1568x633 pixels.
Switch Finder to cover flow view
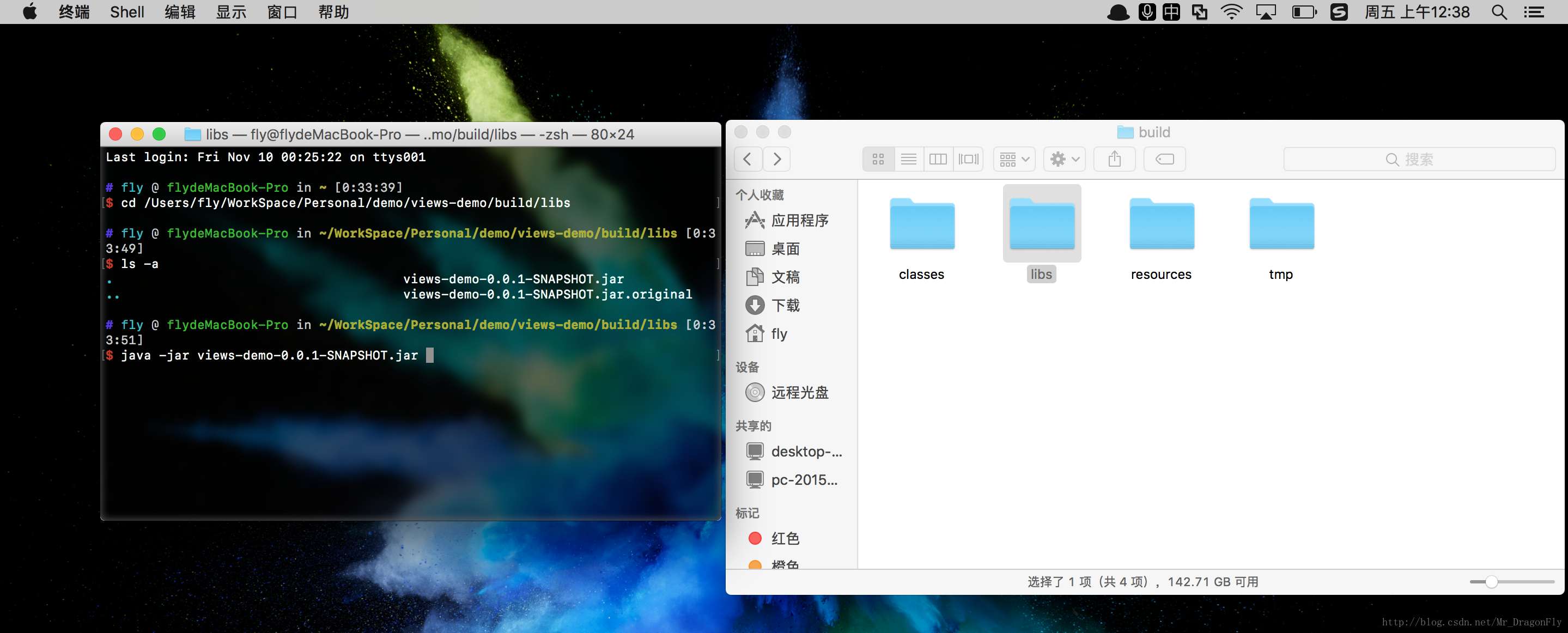[969, 160]
